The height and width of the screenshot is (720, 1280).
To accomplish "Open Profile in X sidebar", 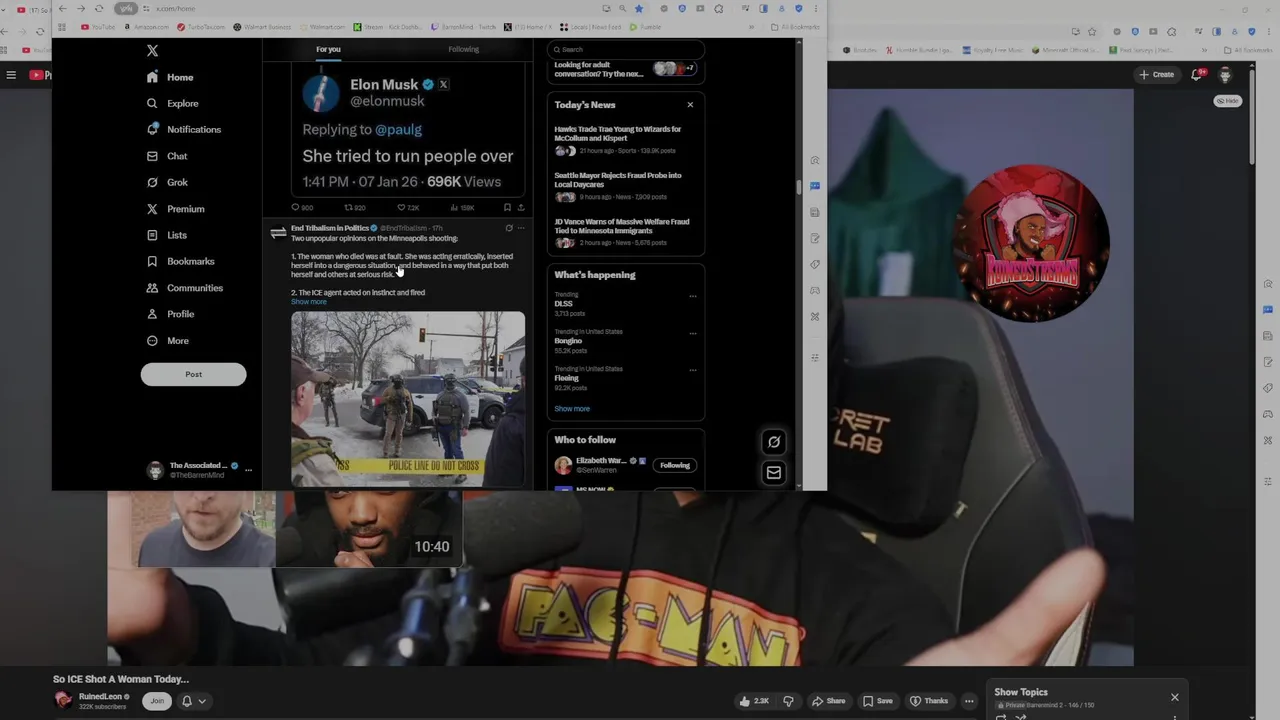I will tap(170, 314).
